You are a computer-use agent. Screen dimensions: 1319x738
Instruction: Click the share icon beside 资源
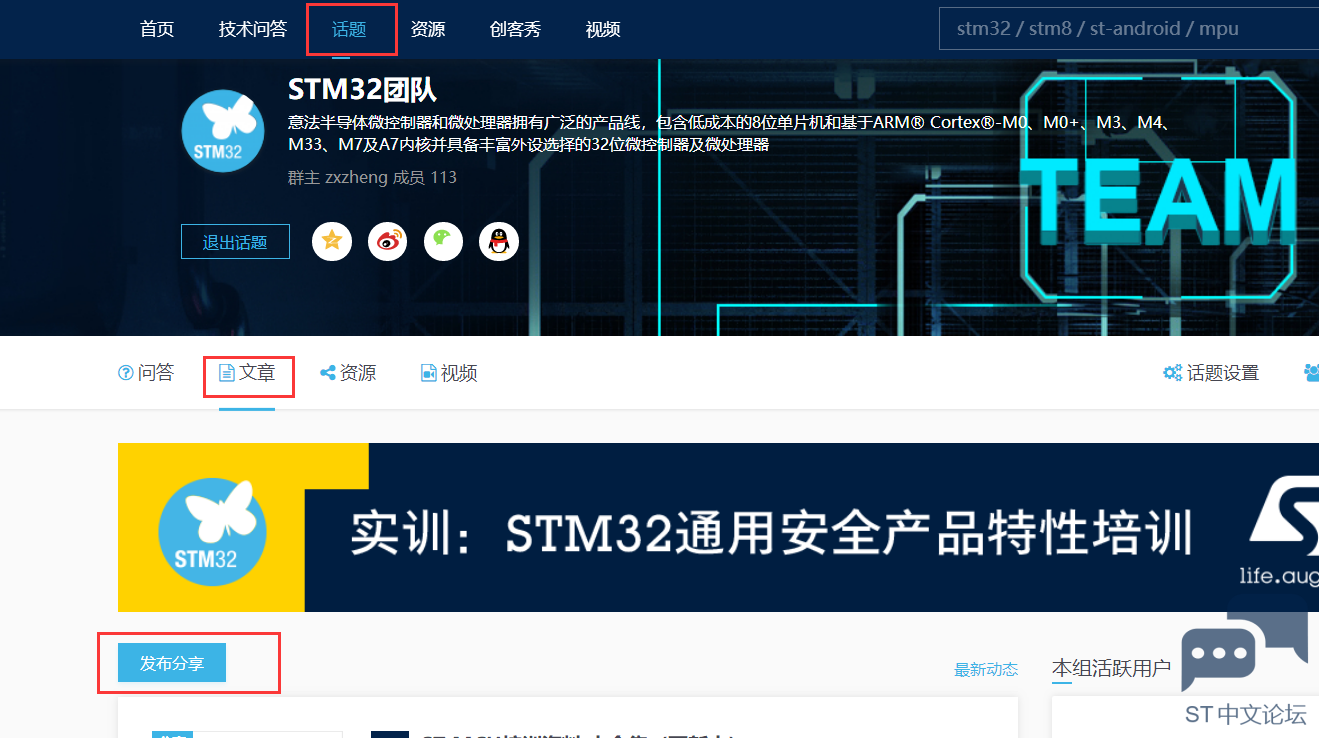pos(327,373)
